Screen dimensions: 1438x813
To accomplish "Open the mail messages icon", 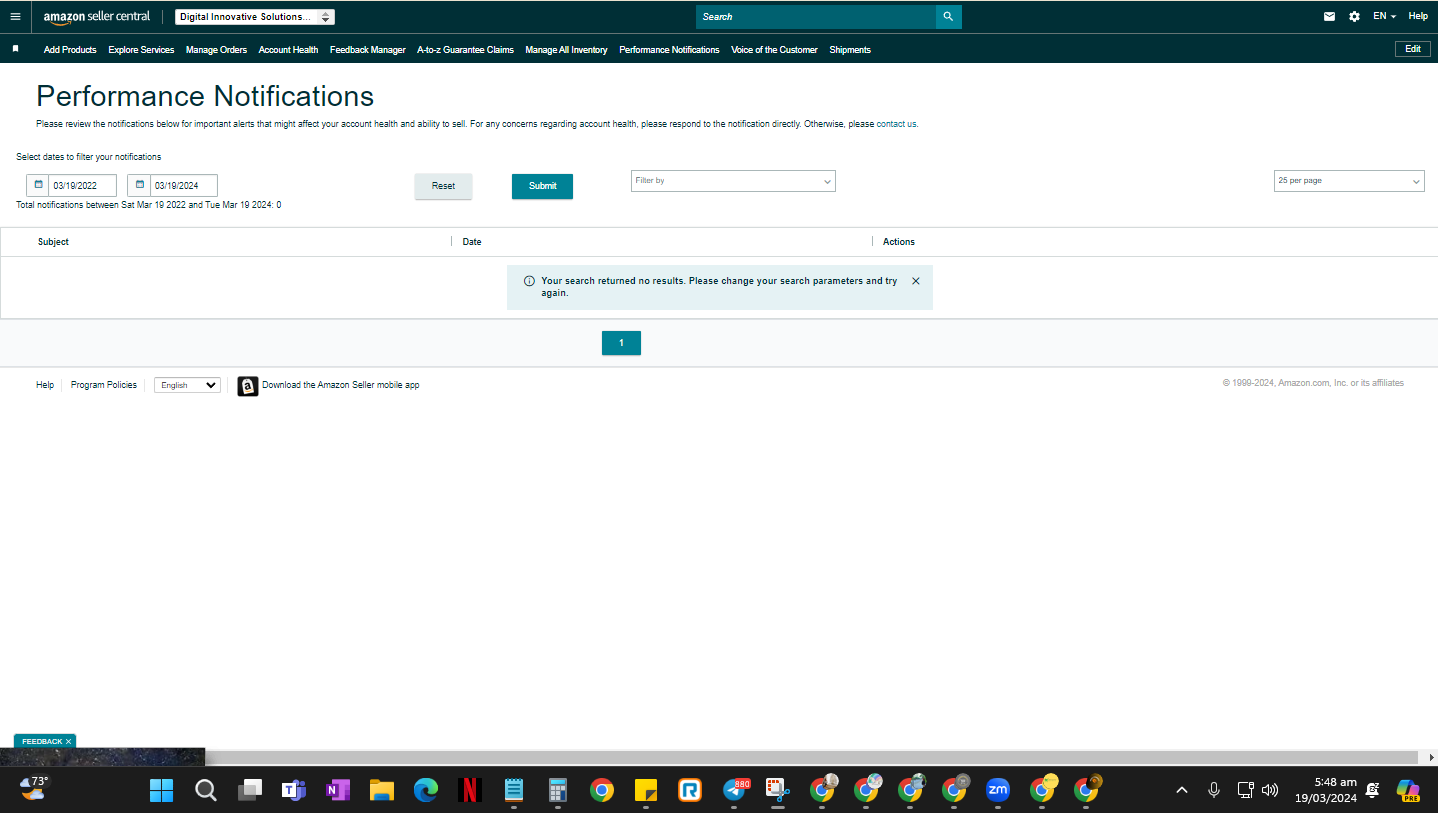I will 1329,17.
